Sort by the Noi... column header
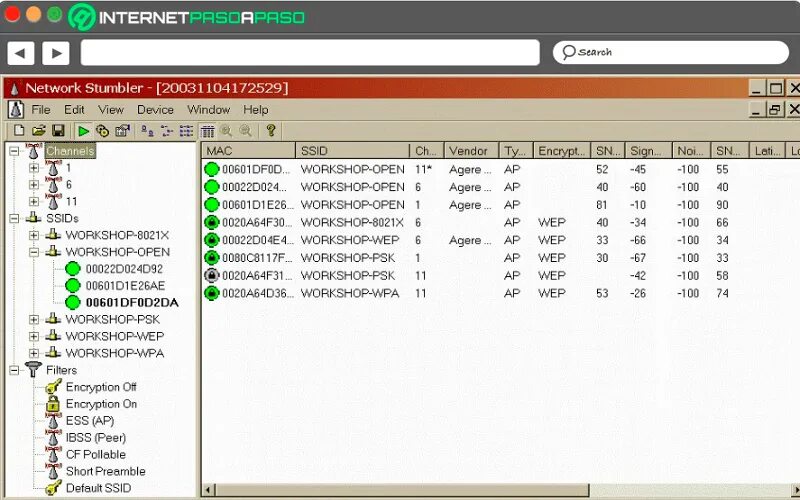Screen dimensions: 800x500 [692, 151]
